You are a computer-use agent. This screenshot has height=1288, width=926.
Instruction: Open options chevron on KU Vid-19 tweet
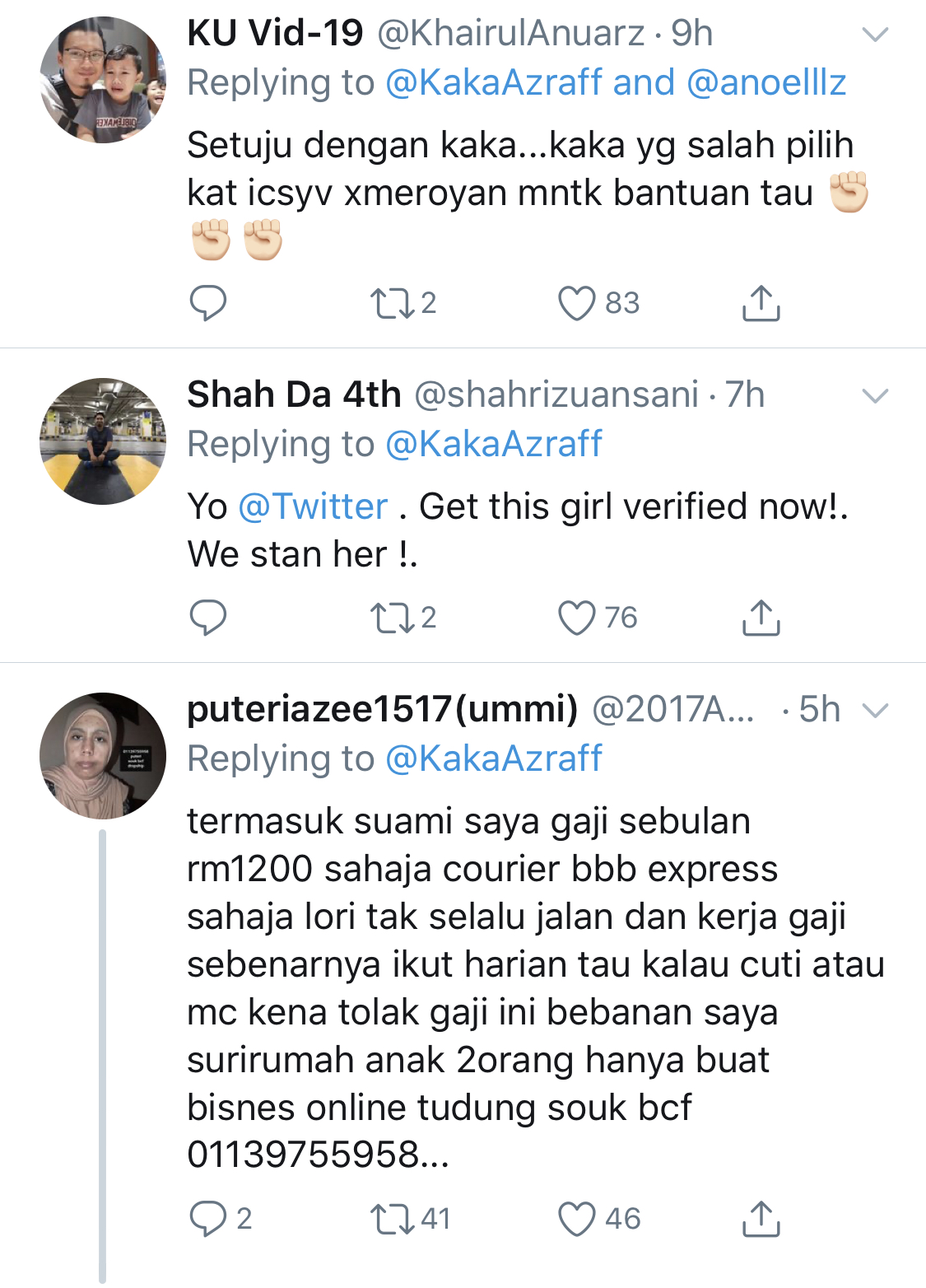[874, 35]
